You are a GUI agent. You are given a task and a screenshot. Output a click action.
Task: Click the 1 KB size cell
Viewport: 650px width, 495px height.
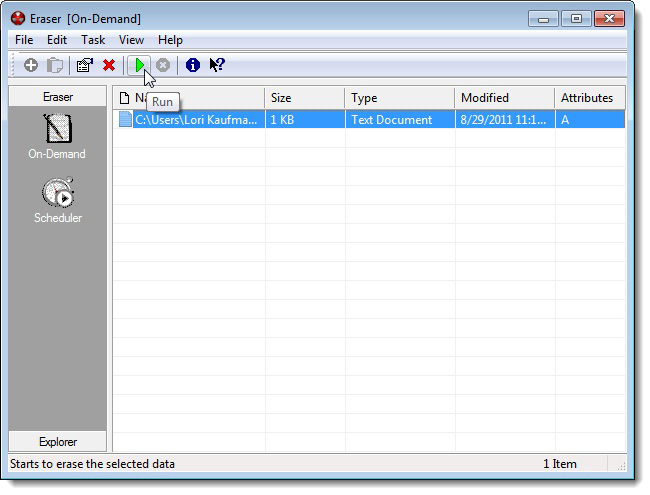coord(305,119)
